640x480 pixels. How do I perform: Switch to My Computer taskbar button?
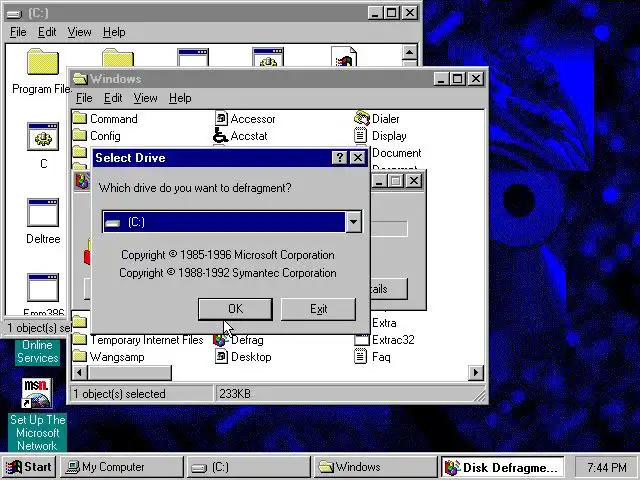pos(122,467)
